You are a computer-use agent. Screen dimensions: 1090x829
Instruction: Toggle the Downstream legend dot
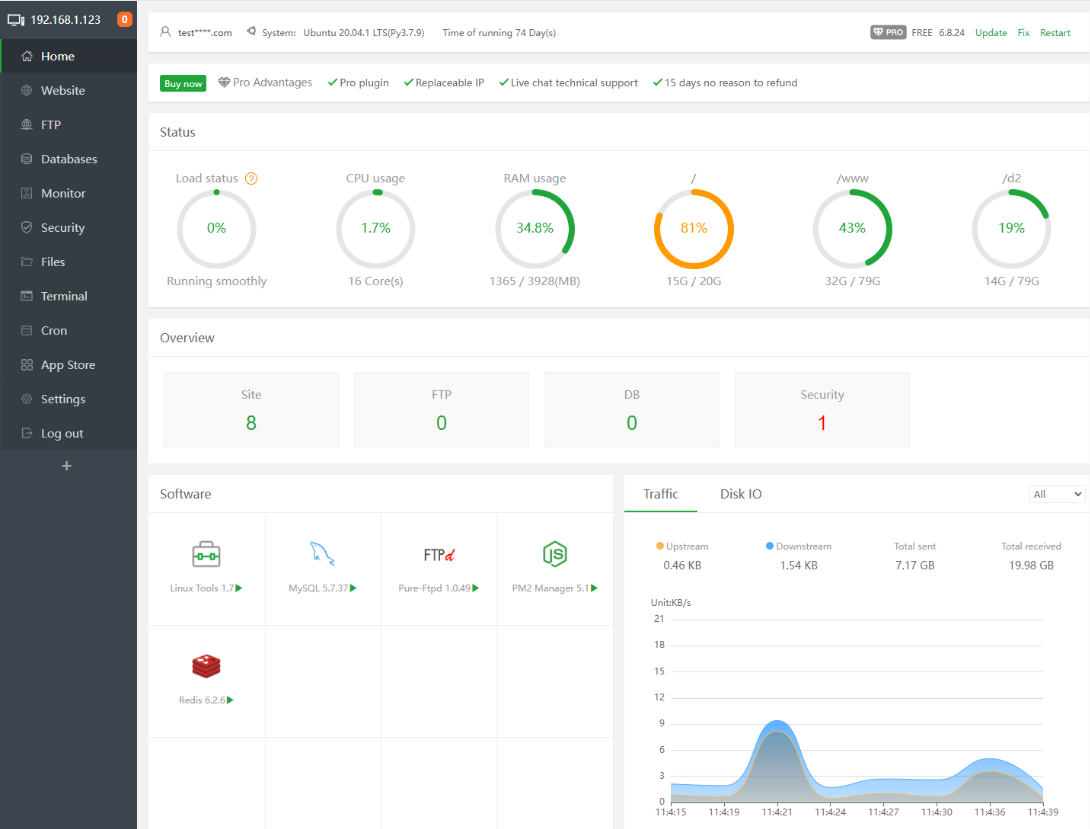[x=770, y=546]
